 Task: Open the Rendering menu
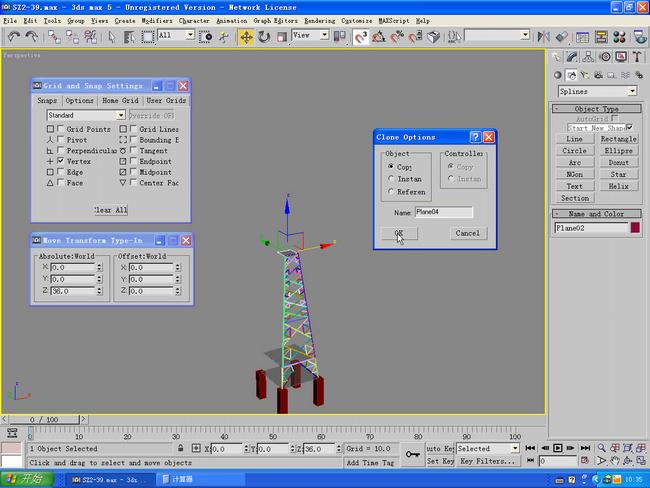pos(320,21)
